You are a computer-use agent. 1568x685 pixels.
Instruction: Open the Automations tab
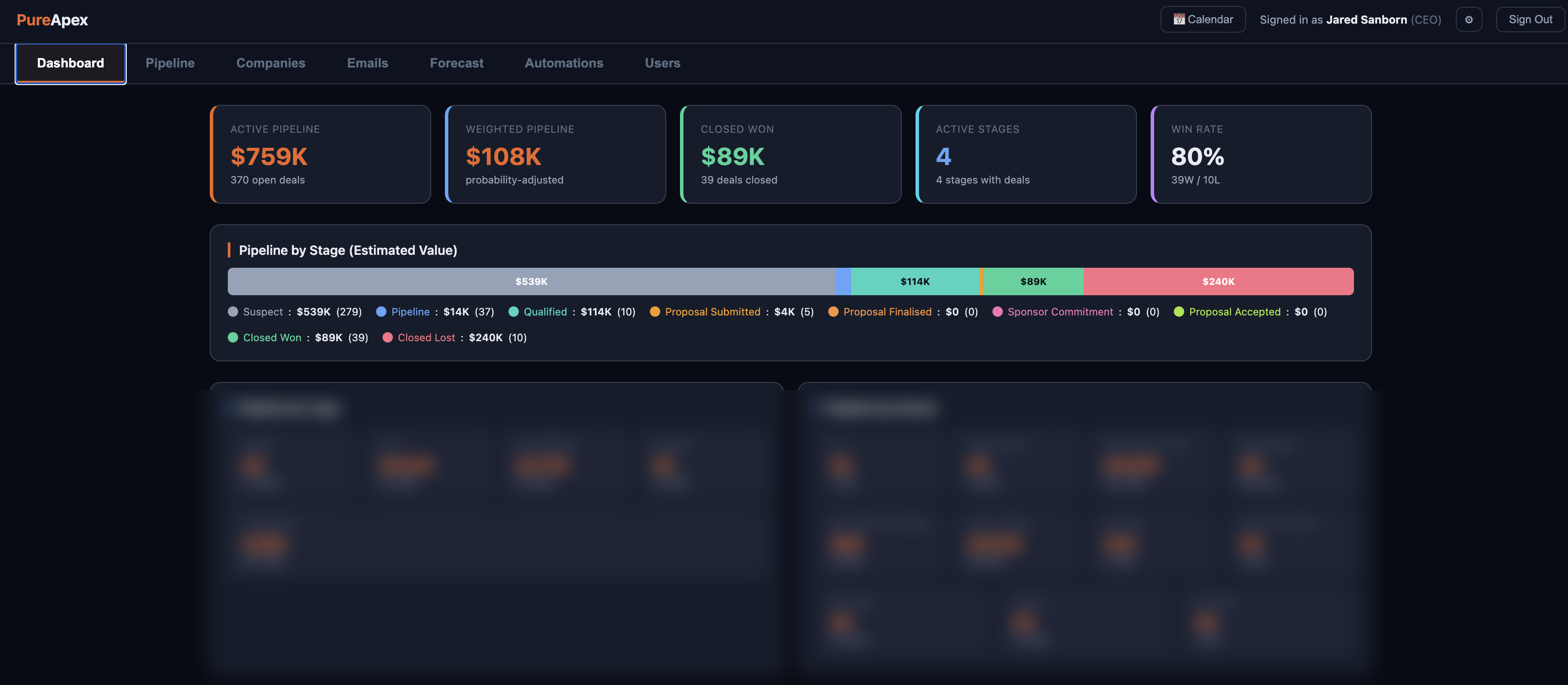coord(564,63)
